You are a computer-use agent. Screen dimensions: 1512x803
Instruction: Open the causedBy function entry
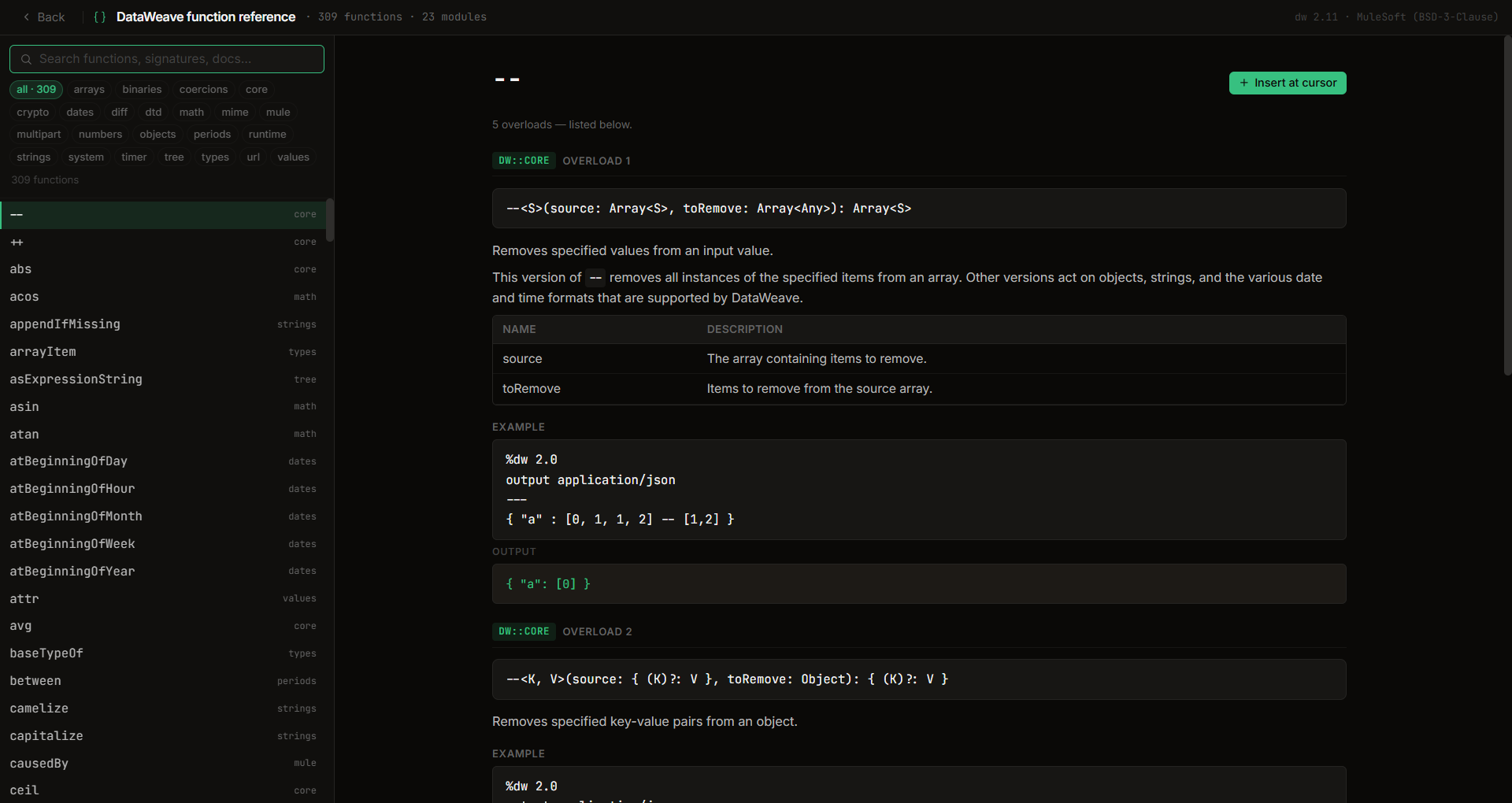163,764
